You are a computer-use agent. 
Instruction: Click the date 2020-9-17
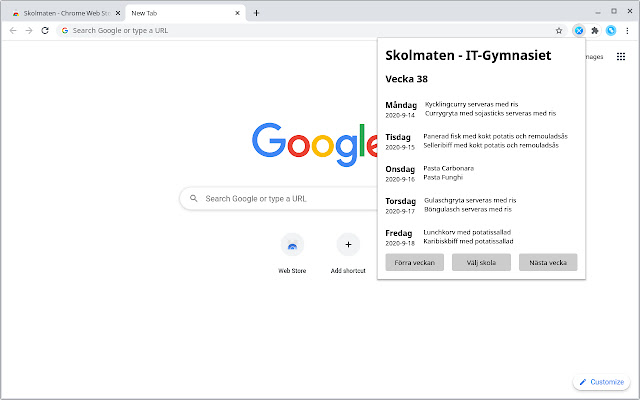coord(400,211)
